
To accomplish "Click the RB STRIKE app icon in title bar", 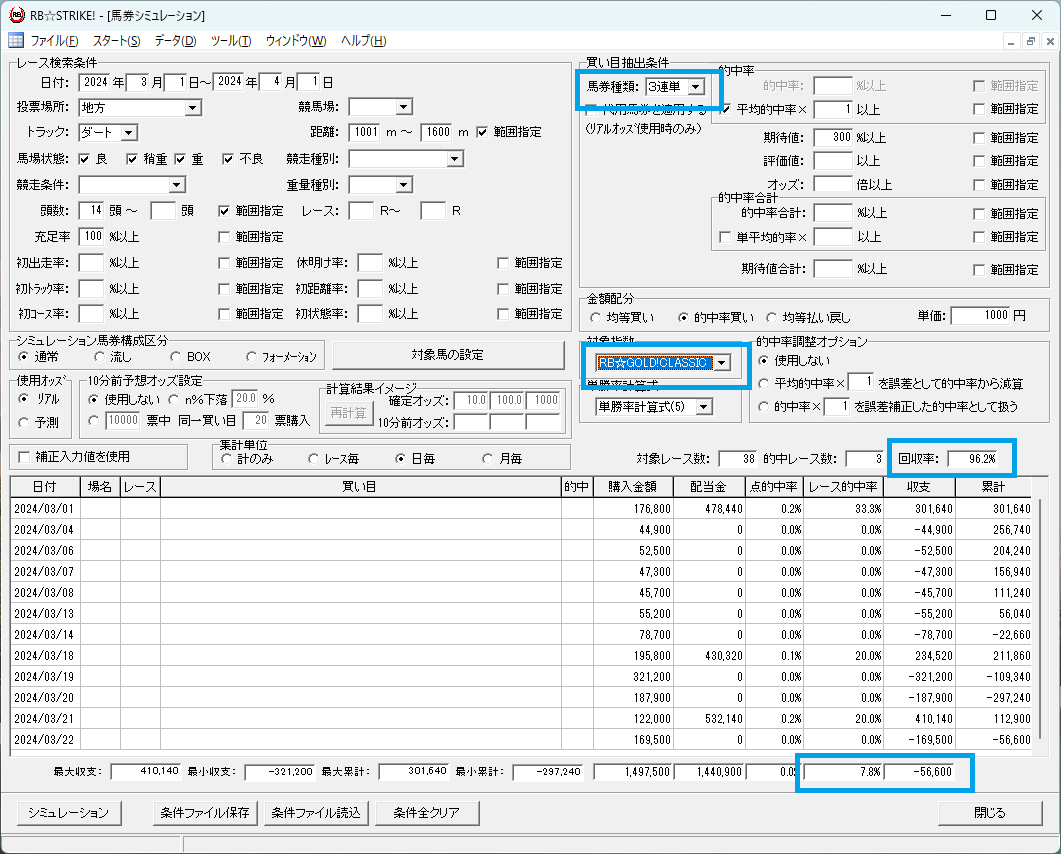I will tap(16, 15).
